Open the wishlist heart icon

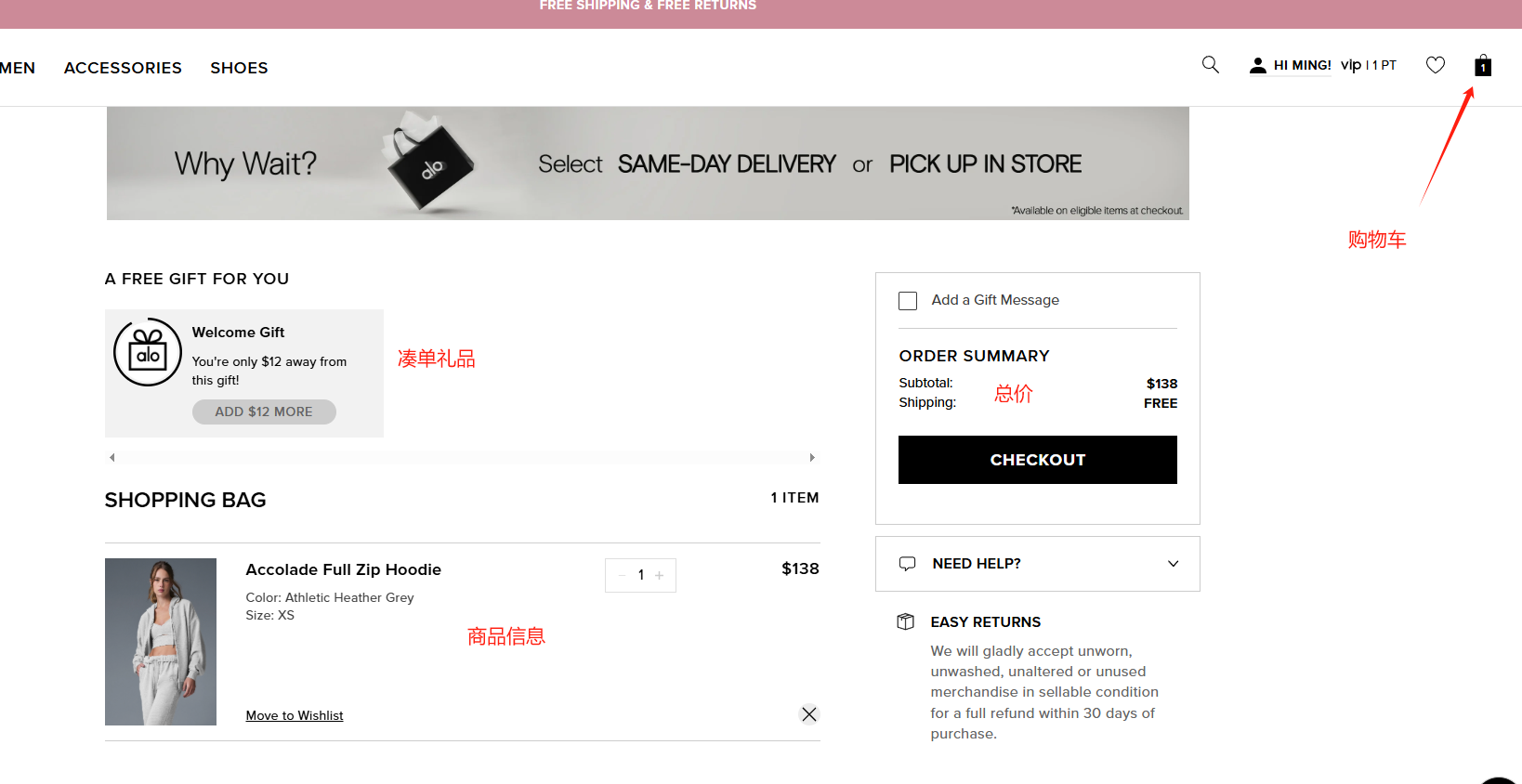click(x=1436, y=65)
